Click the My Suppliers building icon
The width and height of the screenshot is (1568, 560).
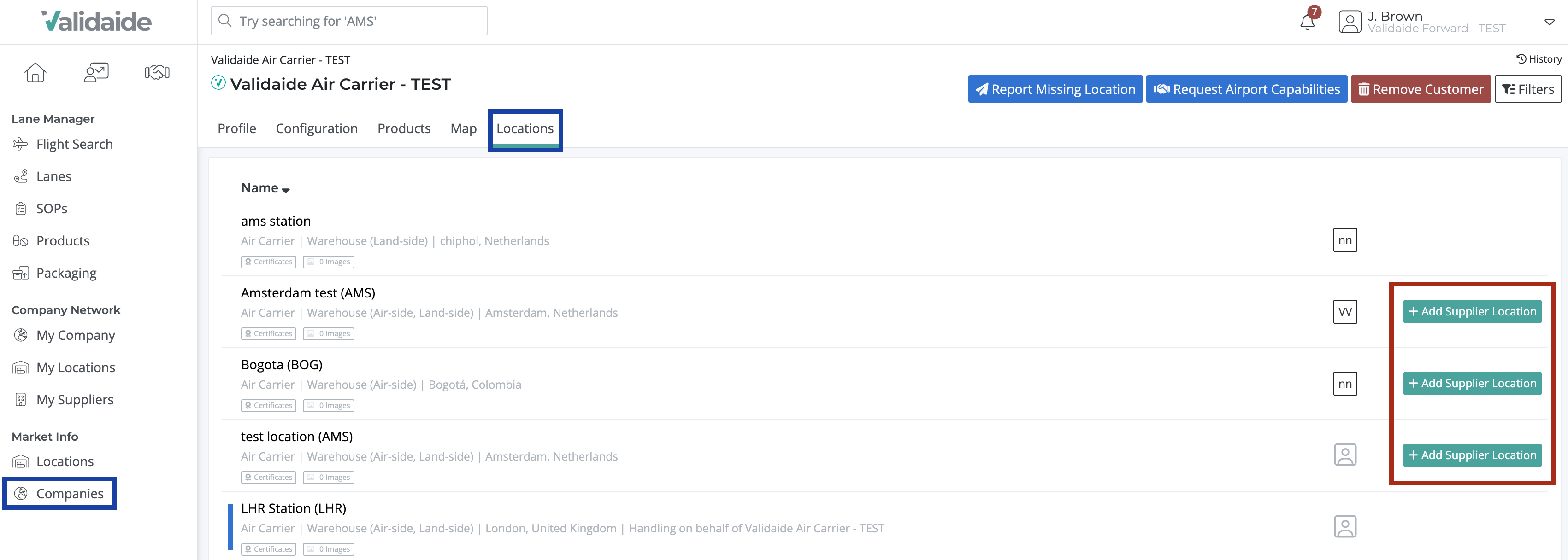click(x=21, y=399)
